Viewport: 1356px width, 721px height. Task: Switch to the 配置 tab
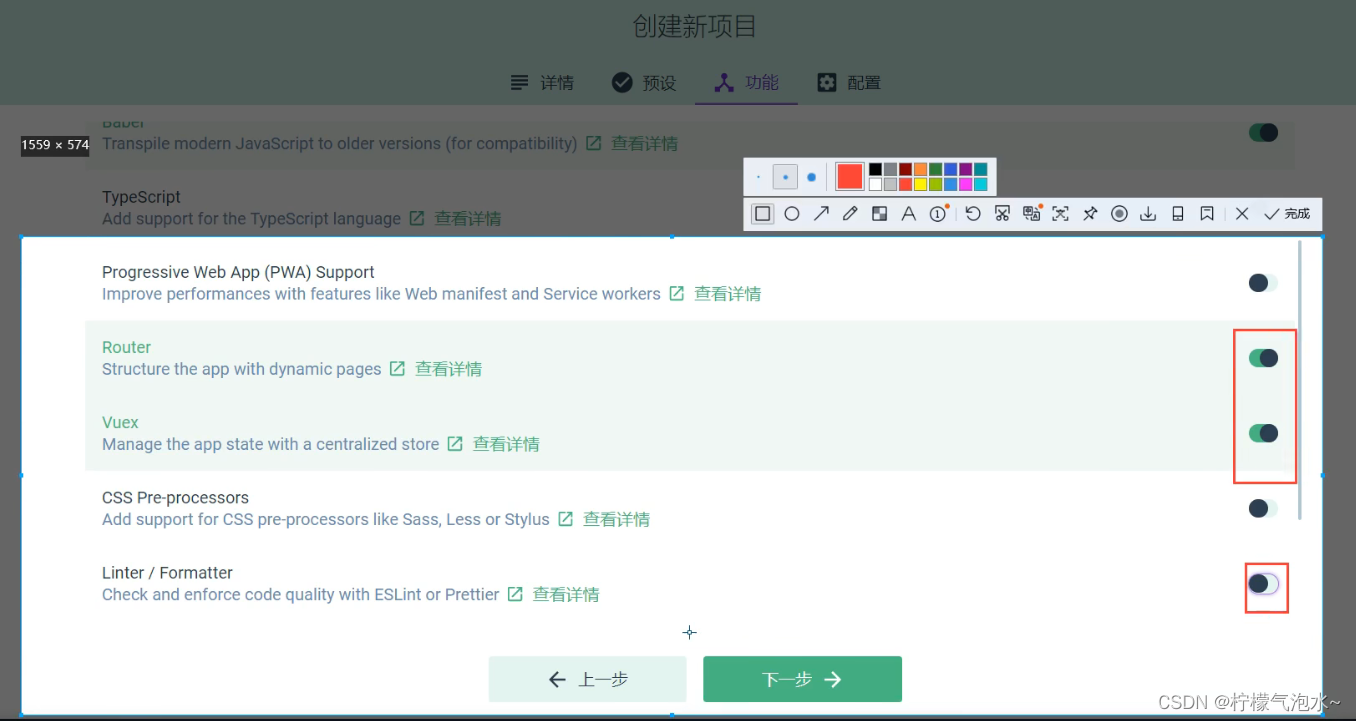pyautogui.click(x=848, y=82)
